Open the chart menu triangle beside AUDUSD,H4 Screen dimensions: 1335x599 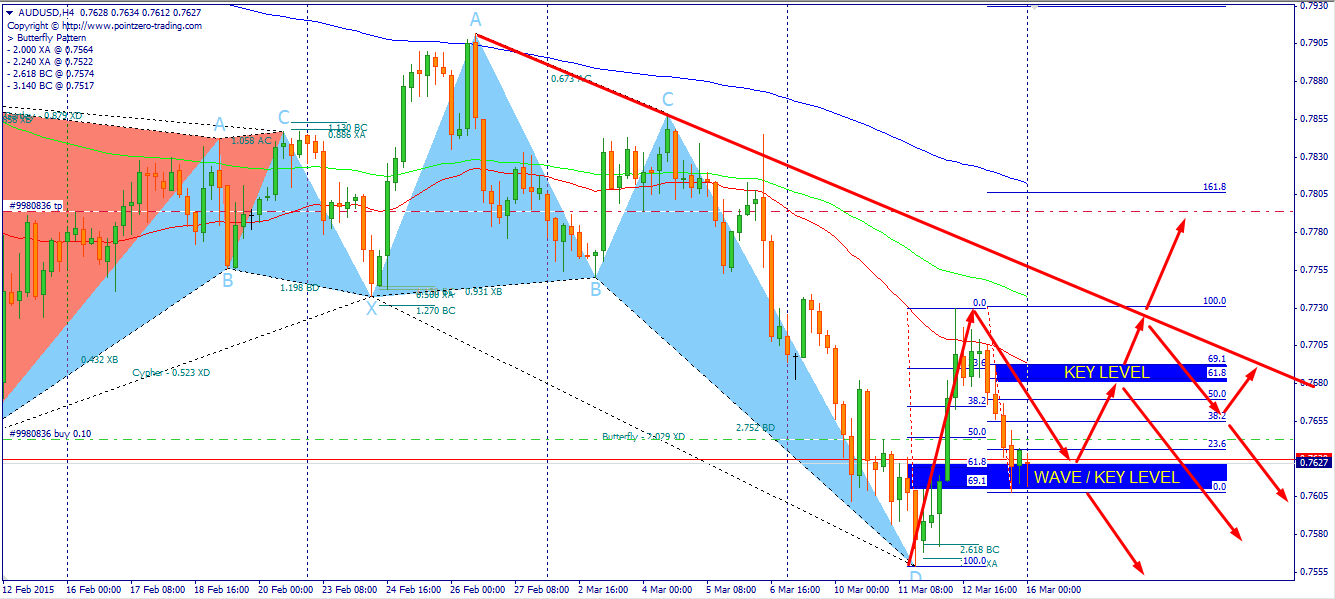[9, 12]
